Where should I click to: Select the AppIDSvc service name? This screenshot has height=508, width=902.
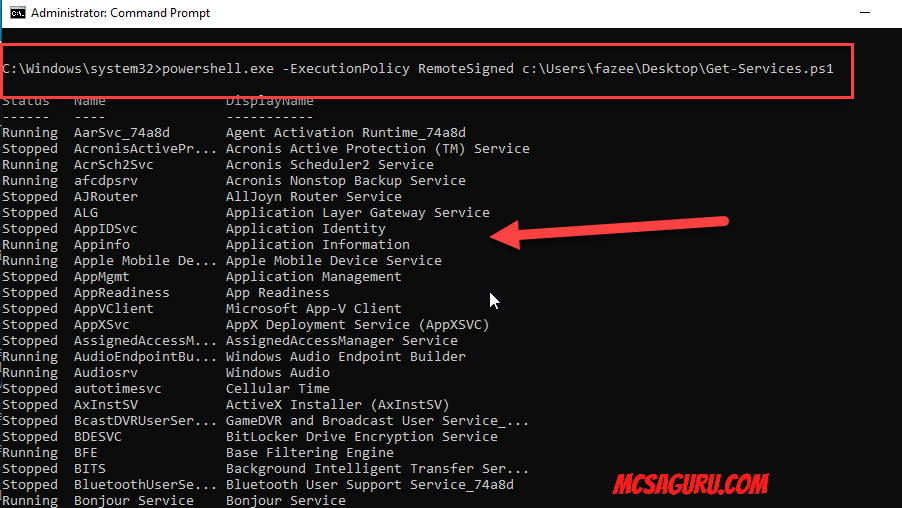pyautogui.click(x=106, y=229)
